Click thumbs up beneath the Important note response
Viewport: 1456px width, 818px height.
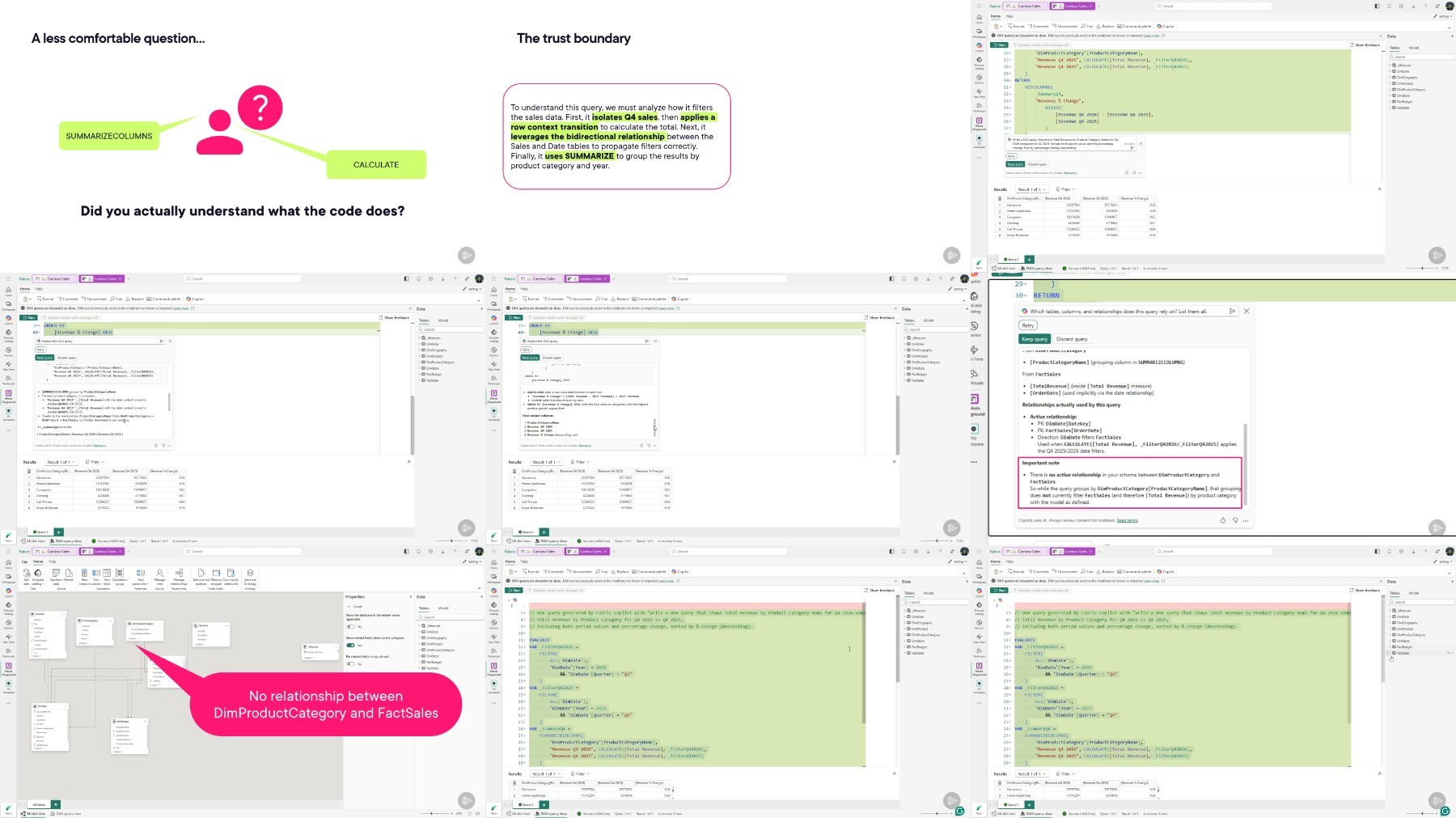pos(1222,520)
